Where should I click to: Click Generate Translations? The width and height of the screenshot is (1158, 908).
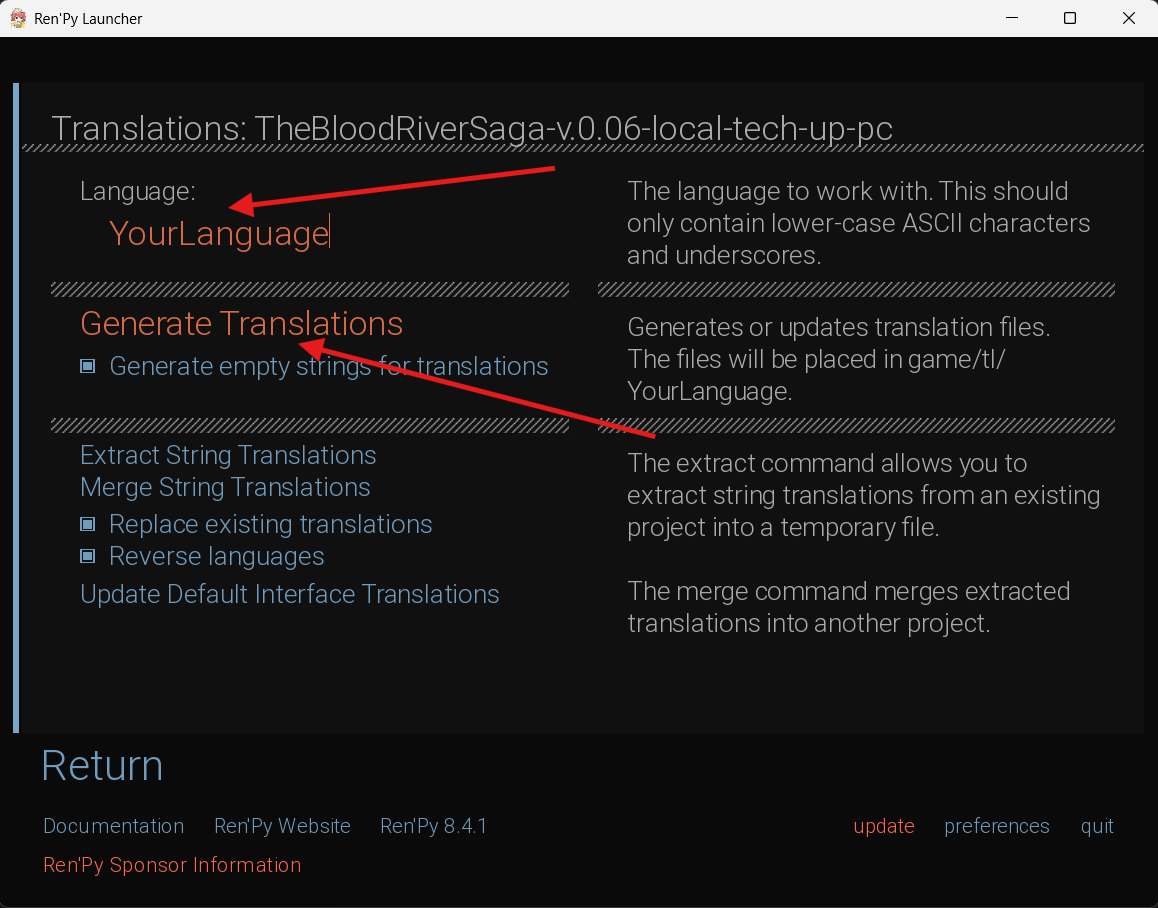click(x=241, y=324)
